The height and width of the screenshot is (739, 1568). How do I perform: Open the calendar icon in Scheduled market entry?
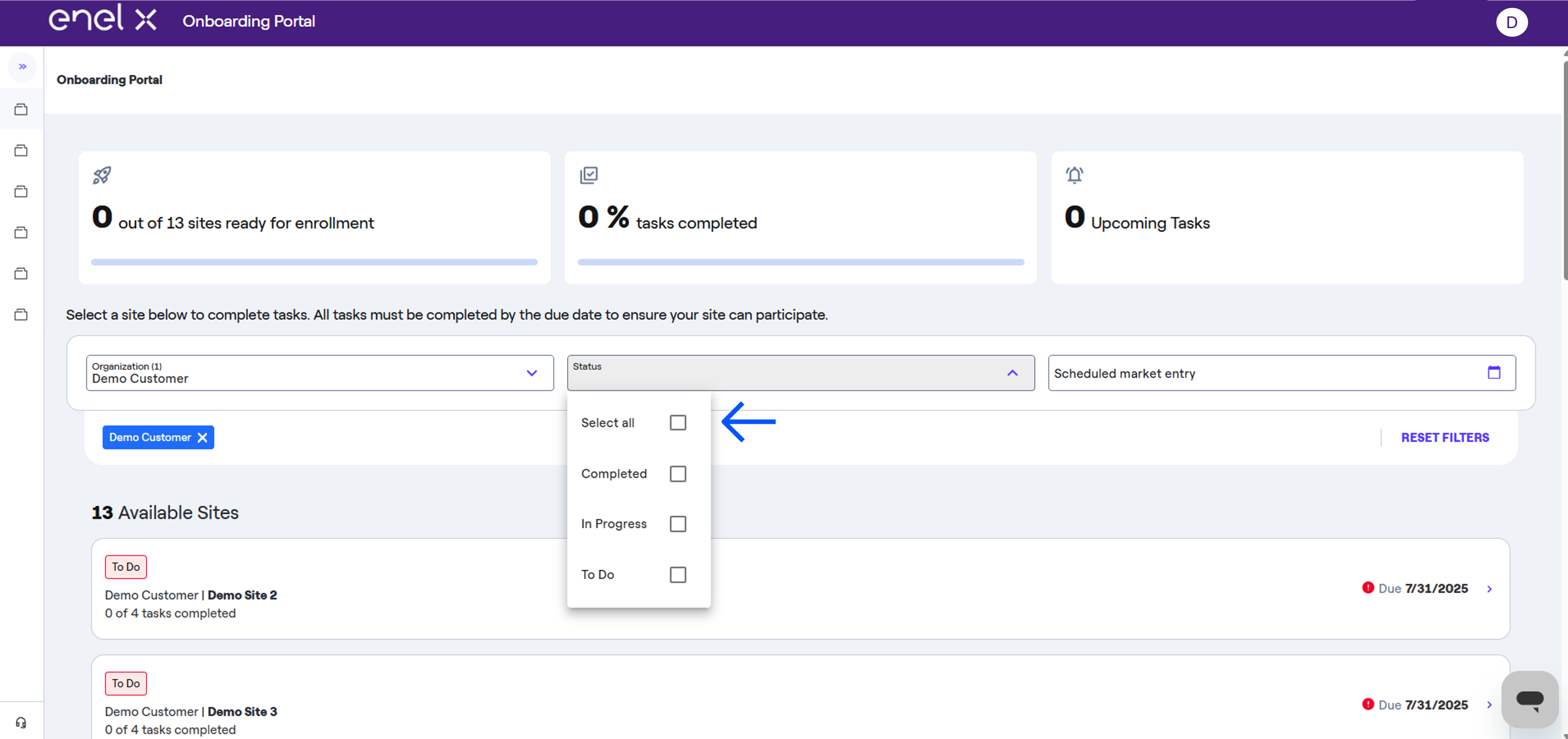coord(1494,372)
